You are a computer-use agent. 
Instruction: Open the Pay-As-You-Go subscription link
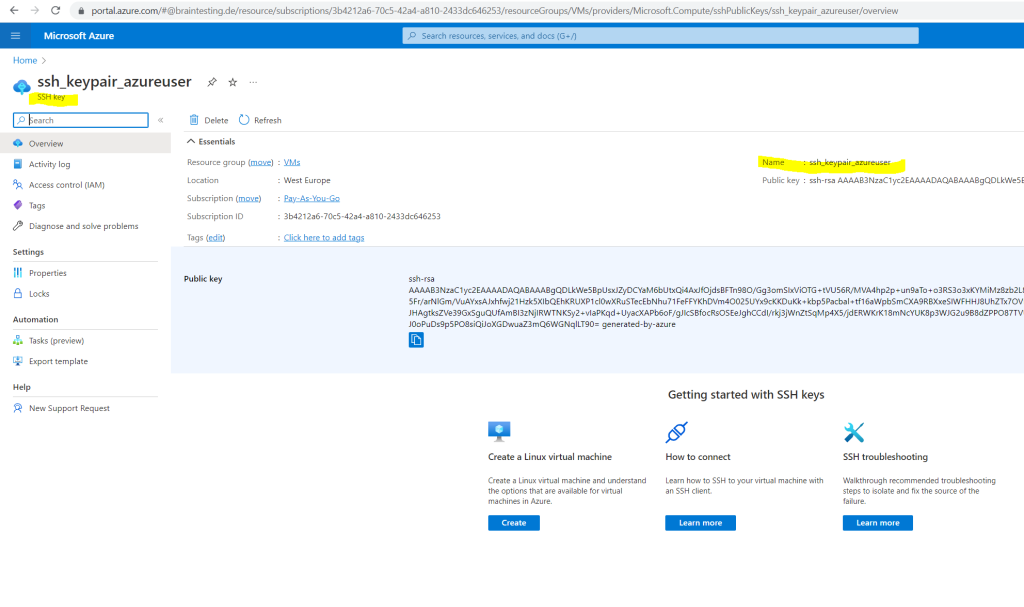pos(312,198)
